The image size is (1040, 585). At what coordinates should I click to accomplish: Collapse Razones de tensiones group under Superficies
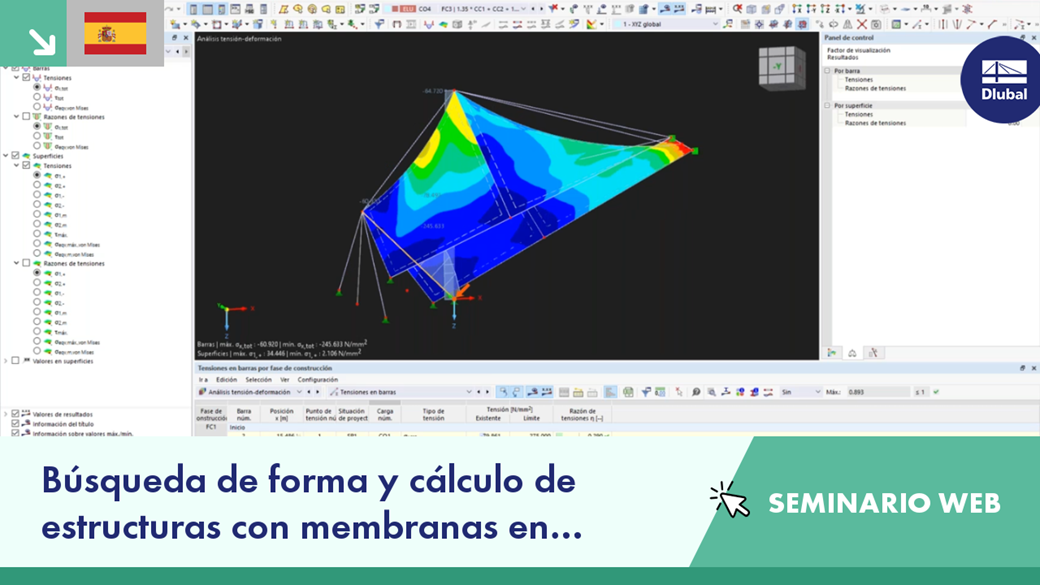(x=17, y=263)
